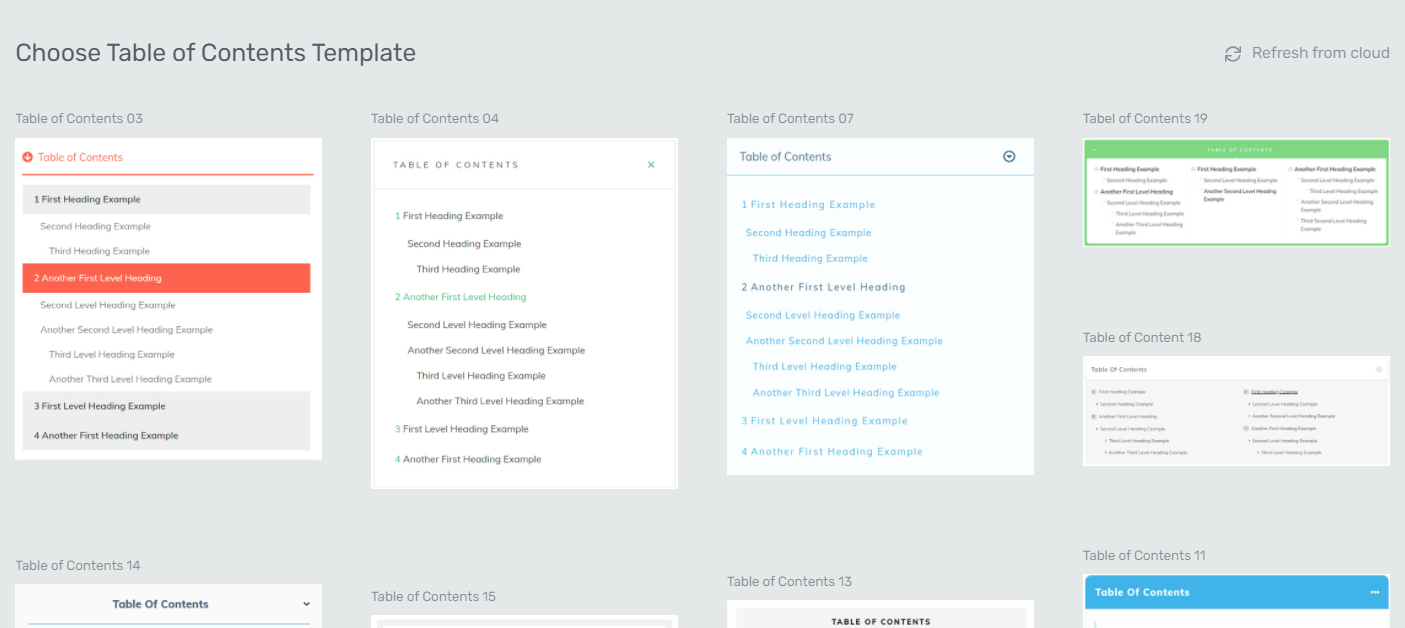Click the "Choose Table of Contents Template" heading

pos(216,53)
